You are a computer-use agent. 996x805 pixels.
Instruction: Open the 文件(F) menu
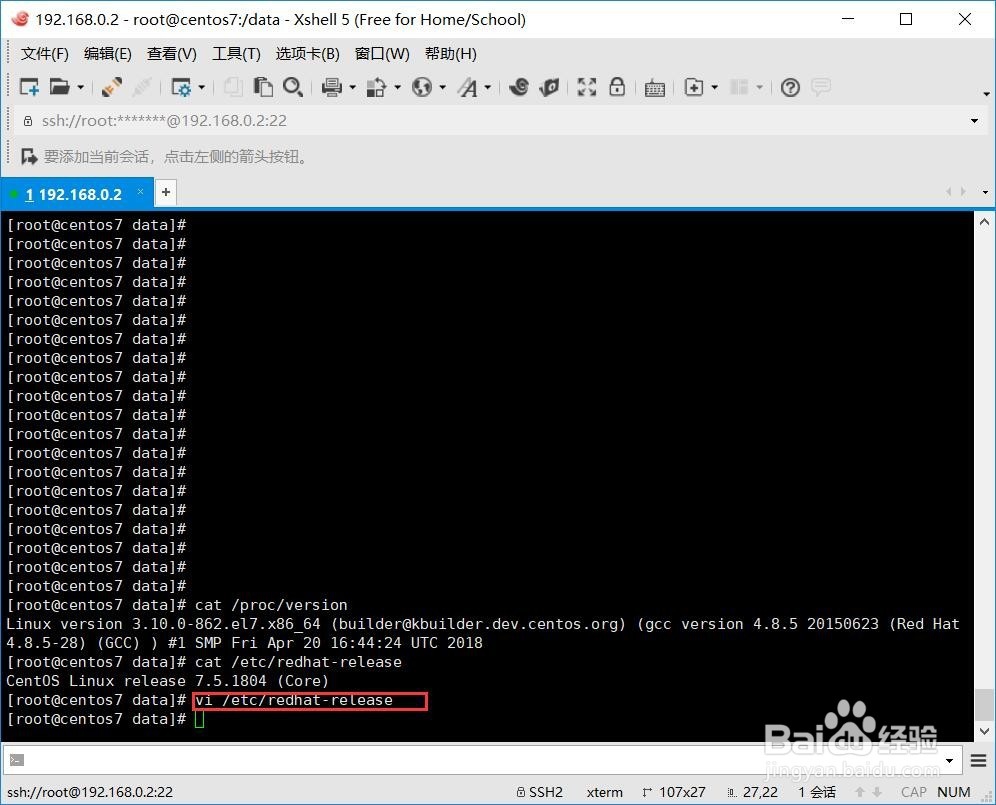click(44, 54)
